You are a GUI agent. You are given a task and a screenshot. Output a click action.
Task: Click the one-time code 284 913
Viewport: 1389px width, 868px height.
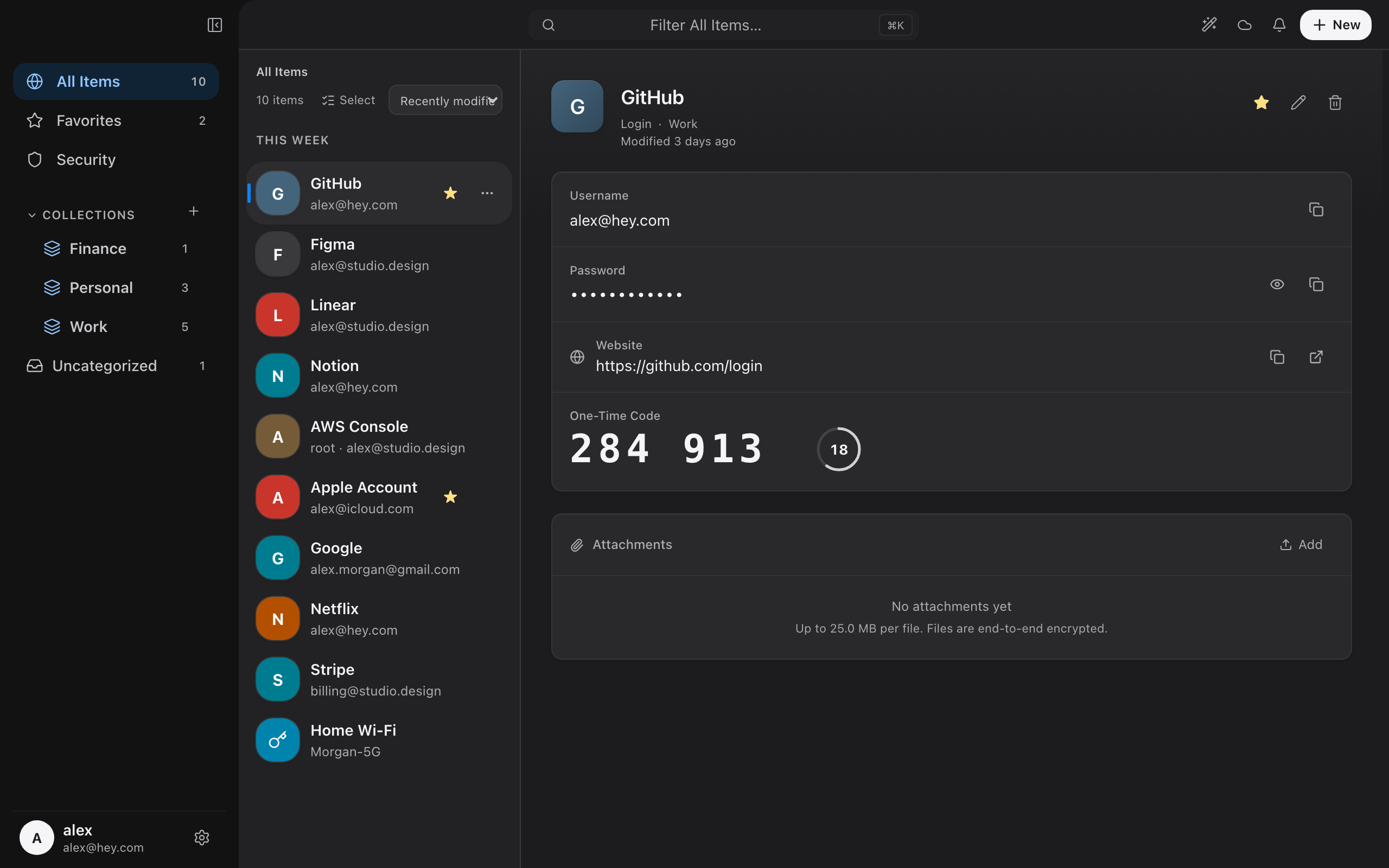pyautogui.click(x=666, y=448)
